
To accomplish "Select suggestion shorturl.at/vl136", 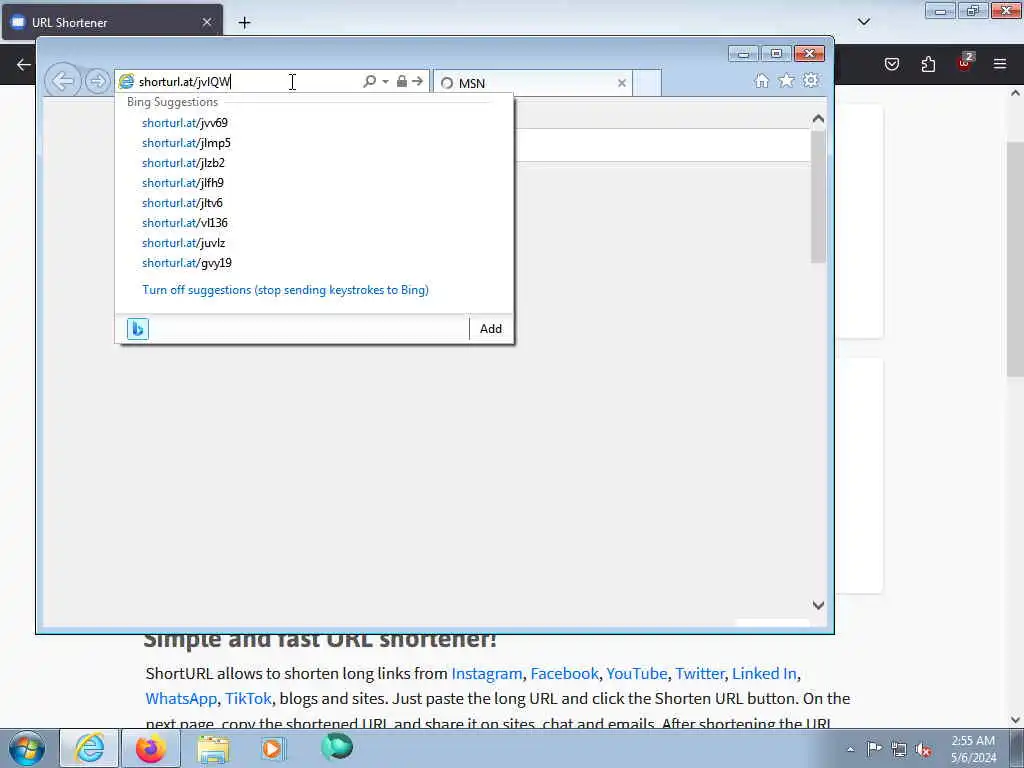I will coord(185,223).
